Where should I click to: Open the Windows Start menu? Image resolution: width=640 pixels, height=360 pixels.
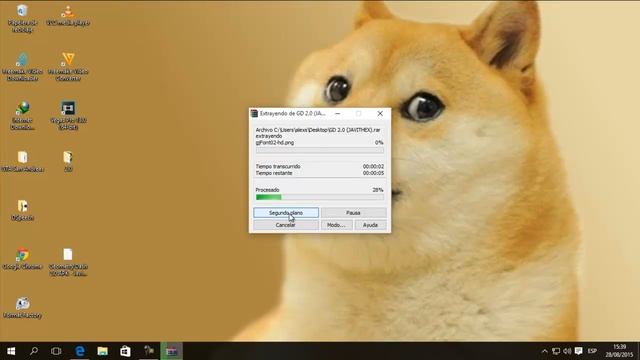(x=11, y=351)
